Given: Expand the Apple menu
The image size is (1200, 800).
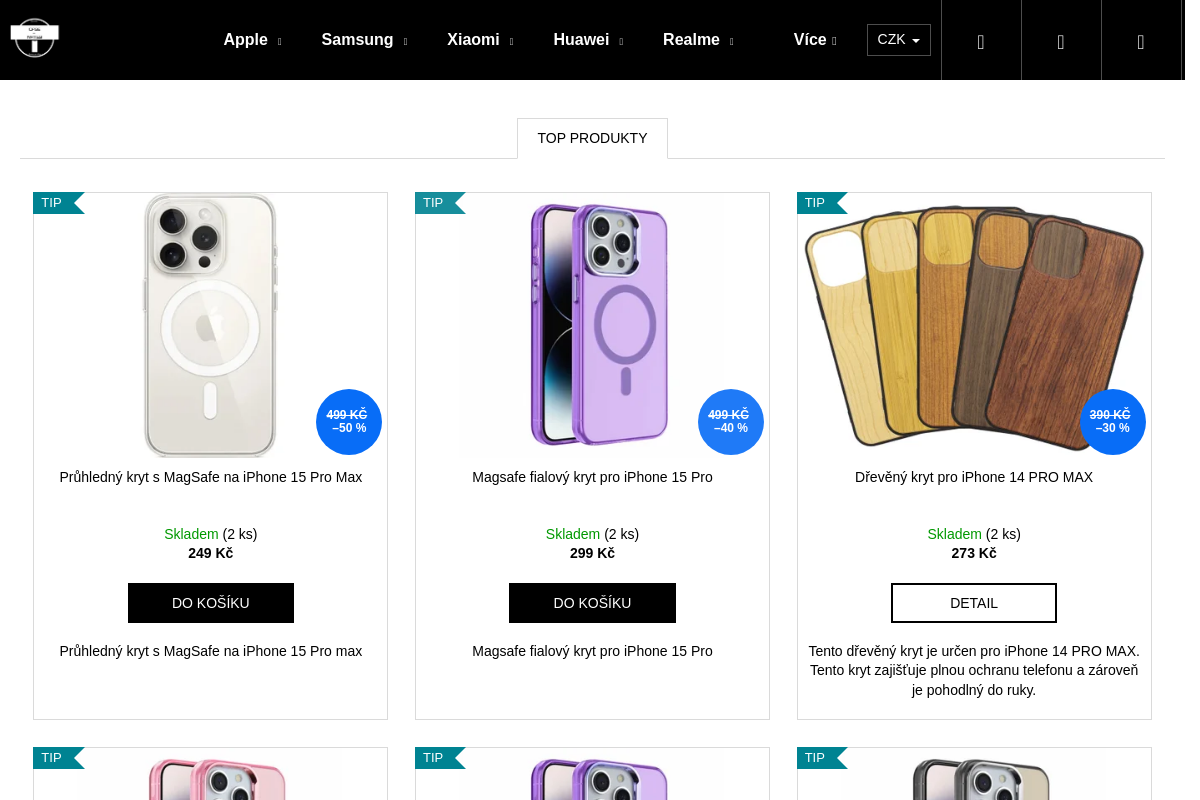Looking at the screenshot, I should point(252,40).
